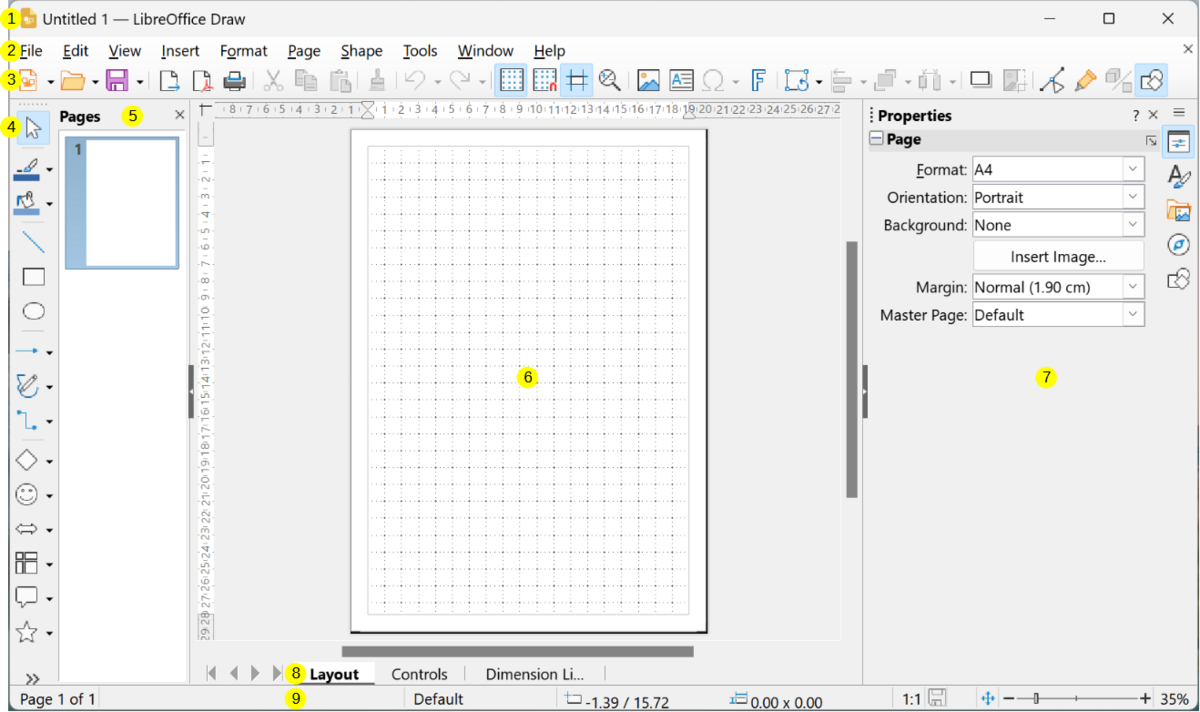
Task: Select the Rectangle tool
Action: coord(32,276)
